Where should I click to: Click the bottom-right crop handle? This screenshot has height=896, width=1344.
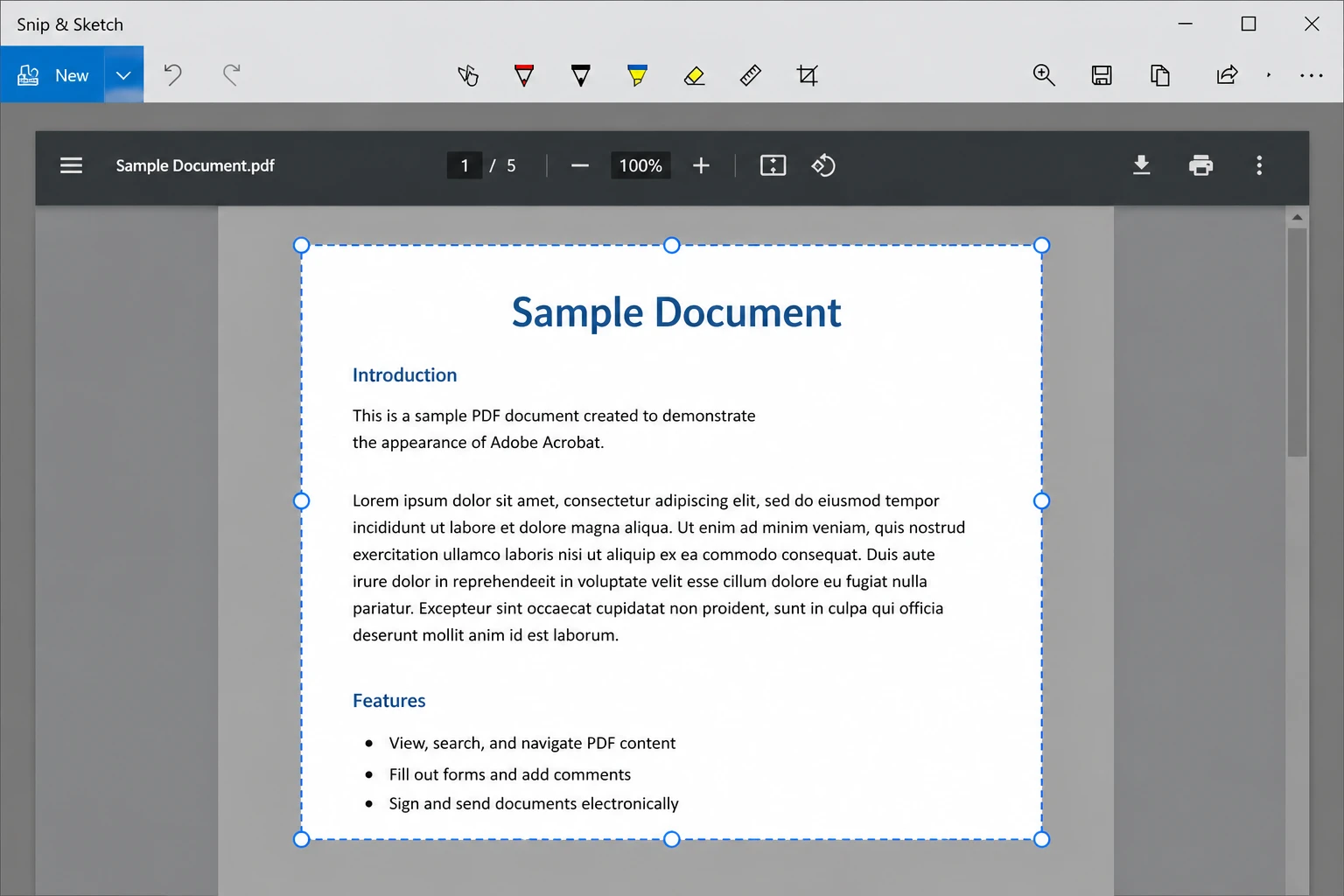coord(1041,839)
